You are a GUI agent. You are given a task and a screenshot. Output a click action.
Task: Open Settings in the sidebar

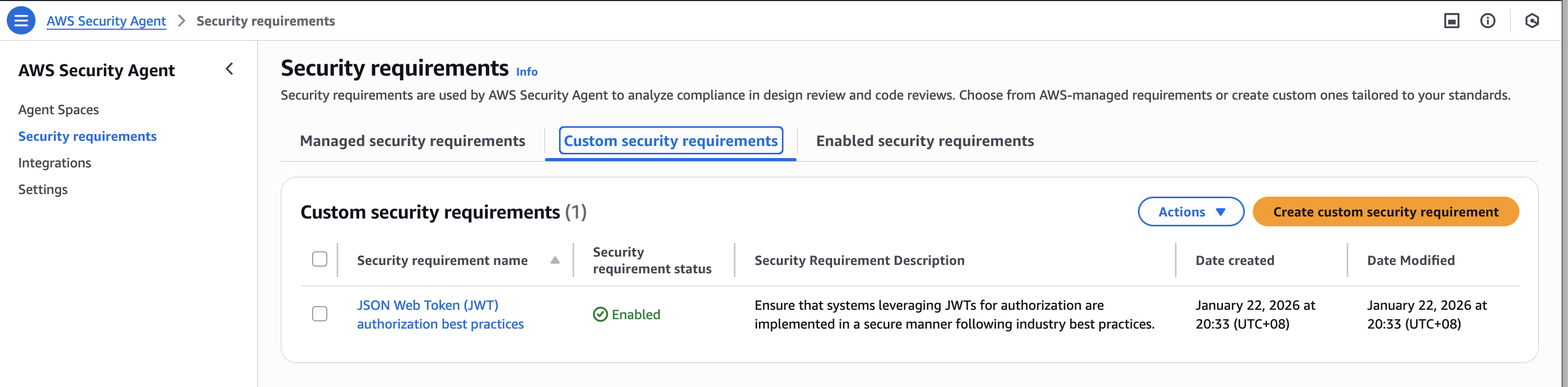pos(43,190)
